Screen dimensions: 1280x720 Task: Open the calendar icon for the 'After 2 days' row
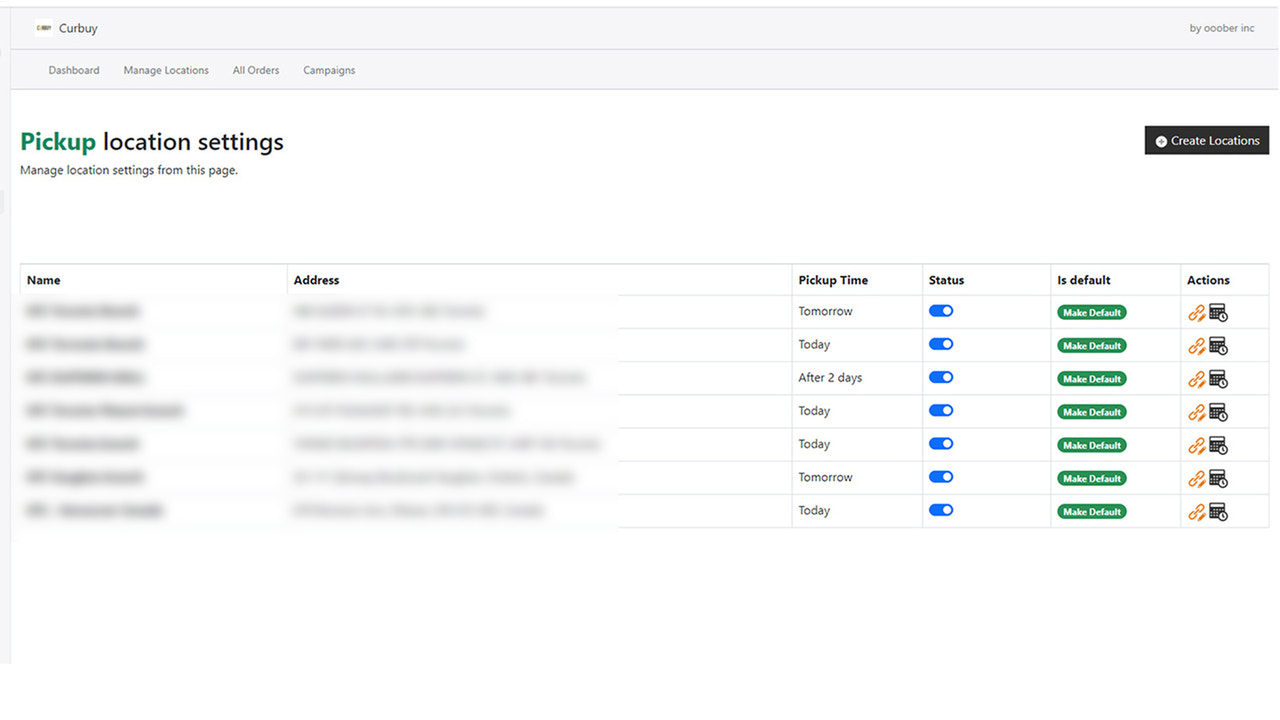(1218, 379)
